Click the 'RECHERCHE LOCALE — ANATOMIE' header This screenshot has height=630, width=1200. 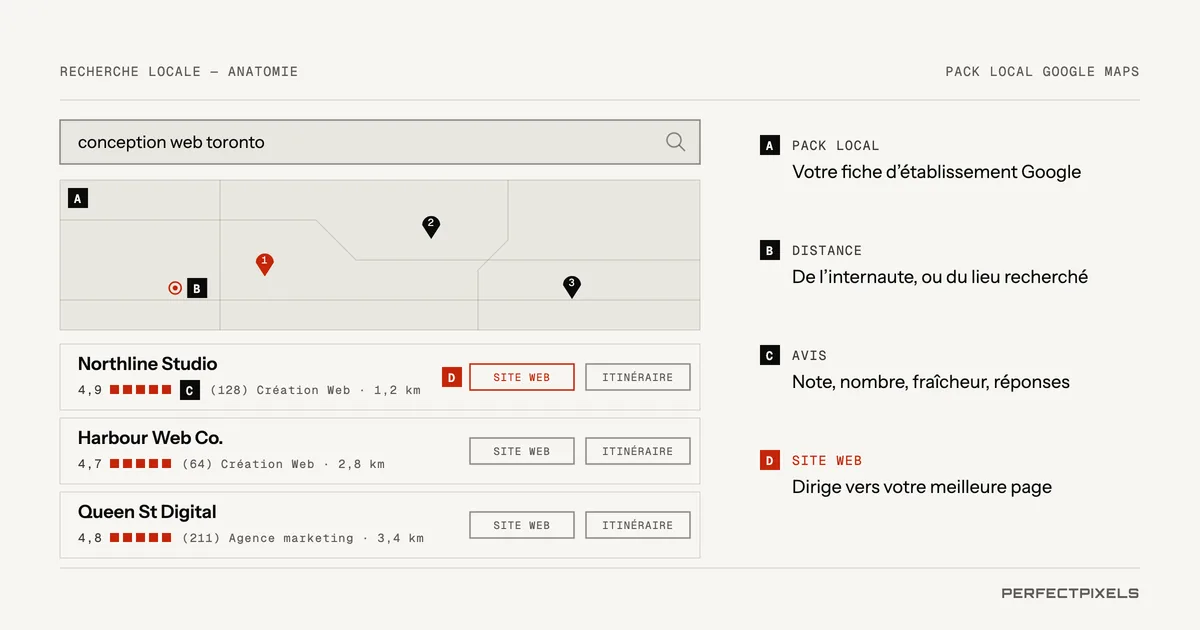coord(179,71)
